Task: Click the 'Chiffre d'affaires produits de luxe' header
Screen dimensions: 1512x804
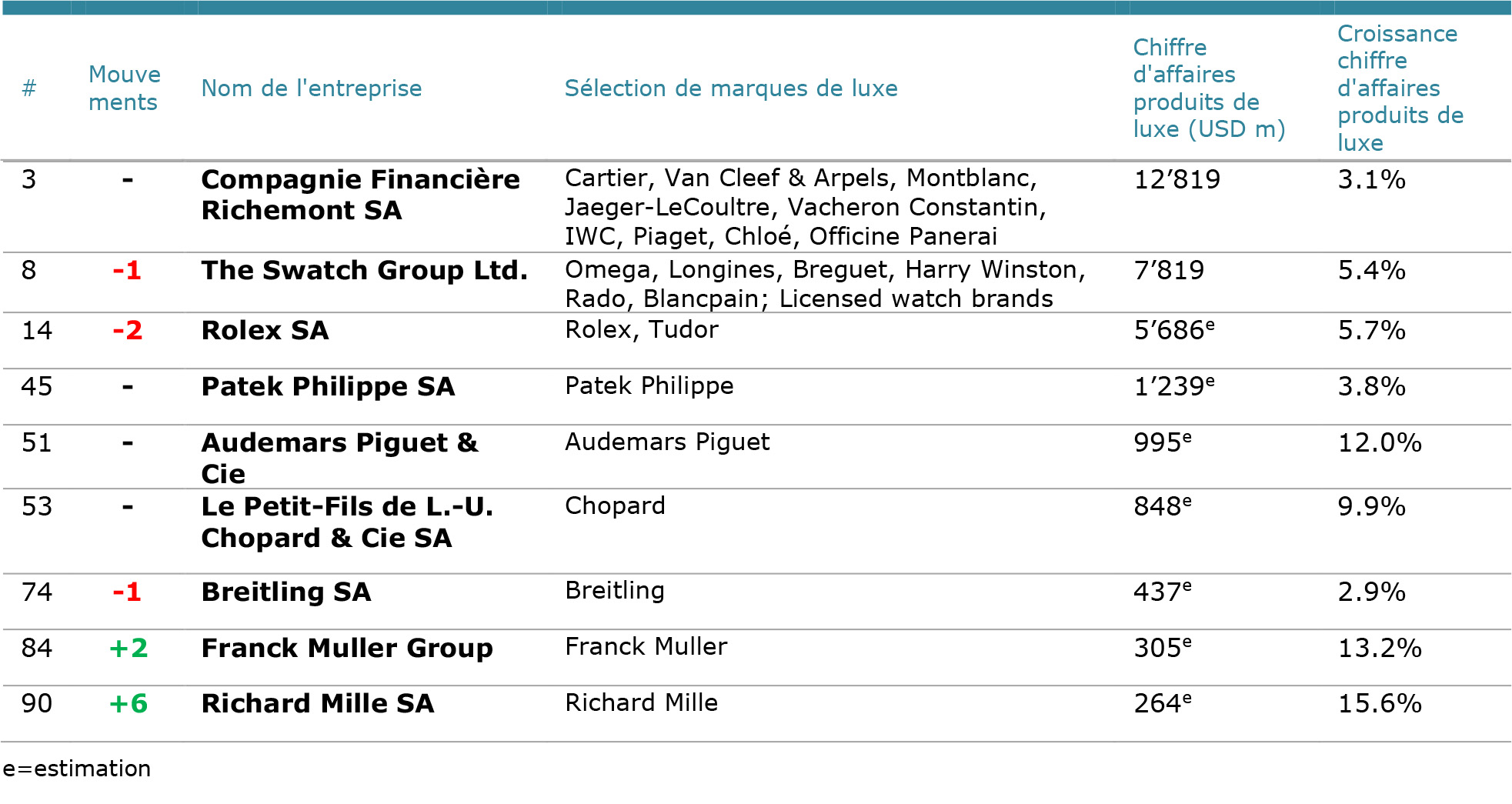Action: tap(1208, 88)
